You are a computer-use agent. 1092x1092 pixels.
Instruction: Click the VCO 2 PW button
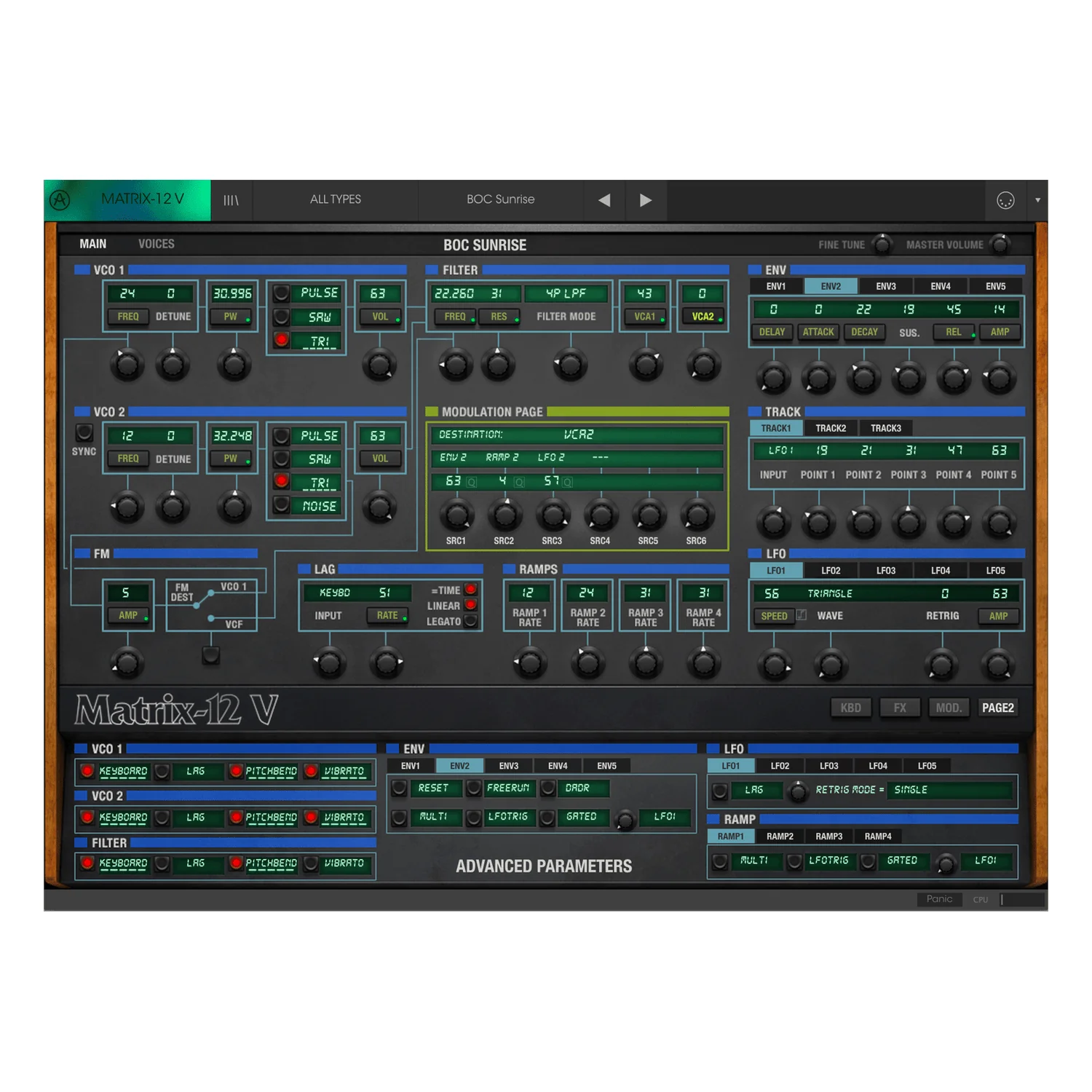pos(232,459)
